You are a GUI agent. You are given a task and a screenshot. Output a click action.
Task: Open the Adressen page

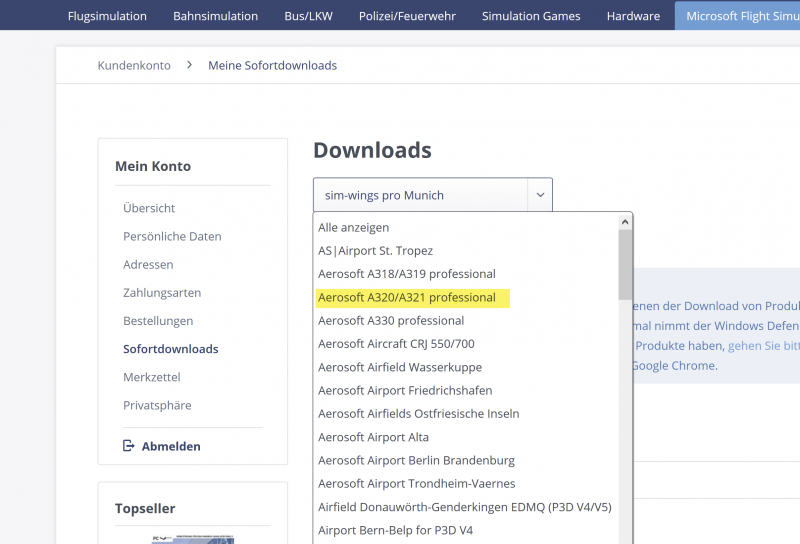[148, 264]
